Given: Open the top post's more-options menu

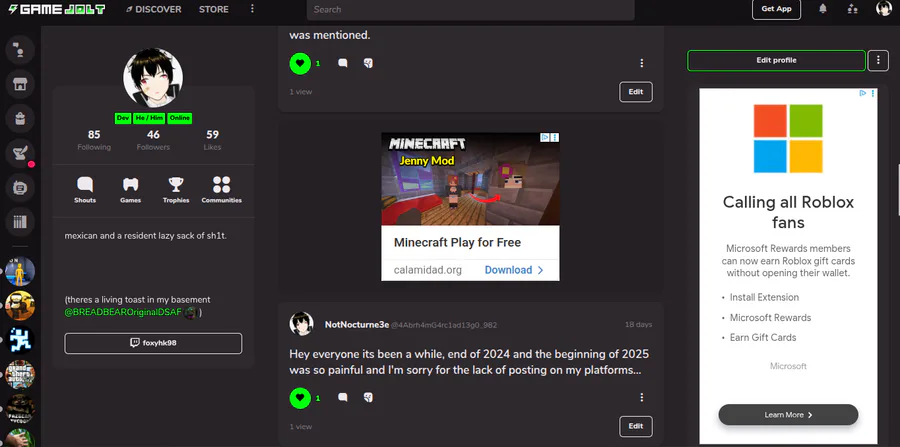Looking at the screenshot, I should [642, 63].
